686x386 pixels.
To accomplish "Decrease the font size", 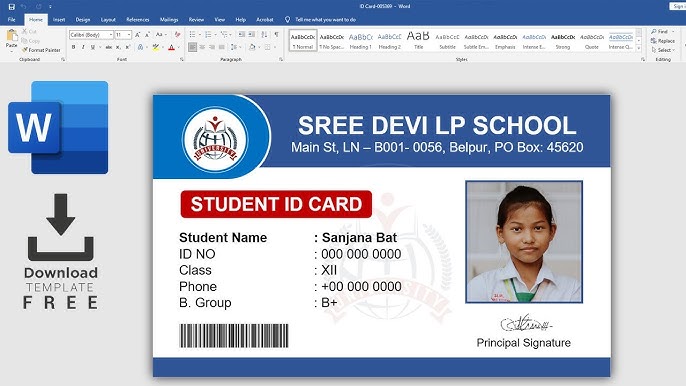I will [x=147, y=35].
